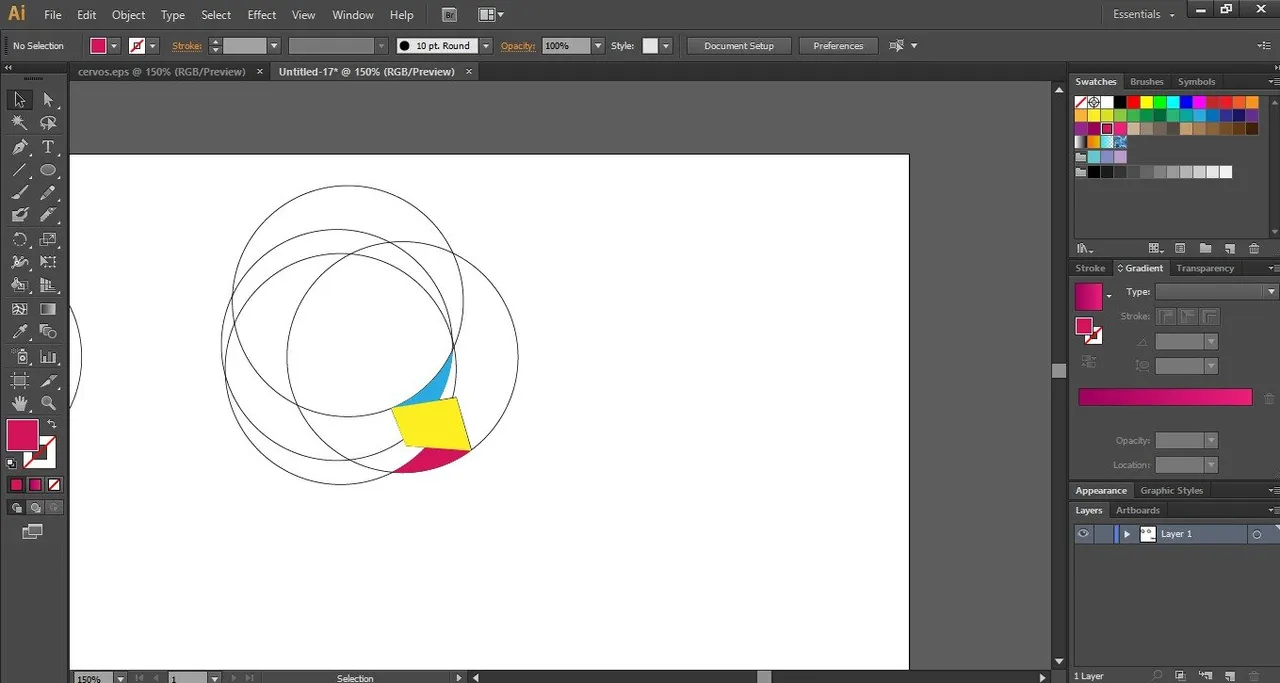Open the fill color dropdown in control bar

114,46
